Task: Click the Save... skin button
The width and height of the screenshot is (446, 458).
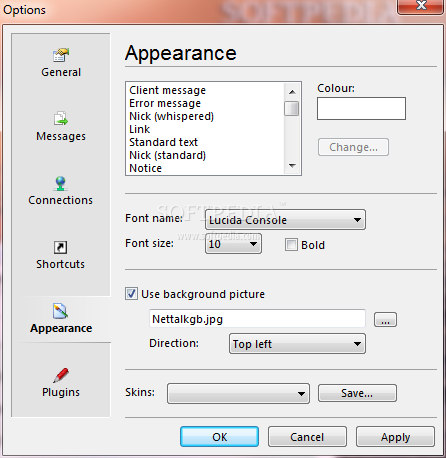Action: click(x=357, y=393)
